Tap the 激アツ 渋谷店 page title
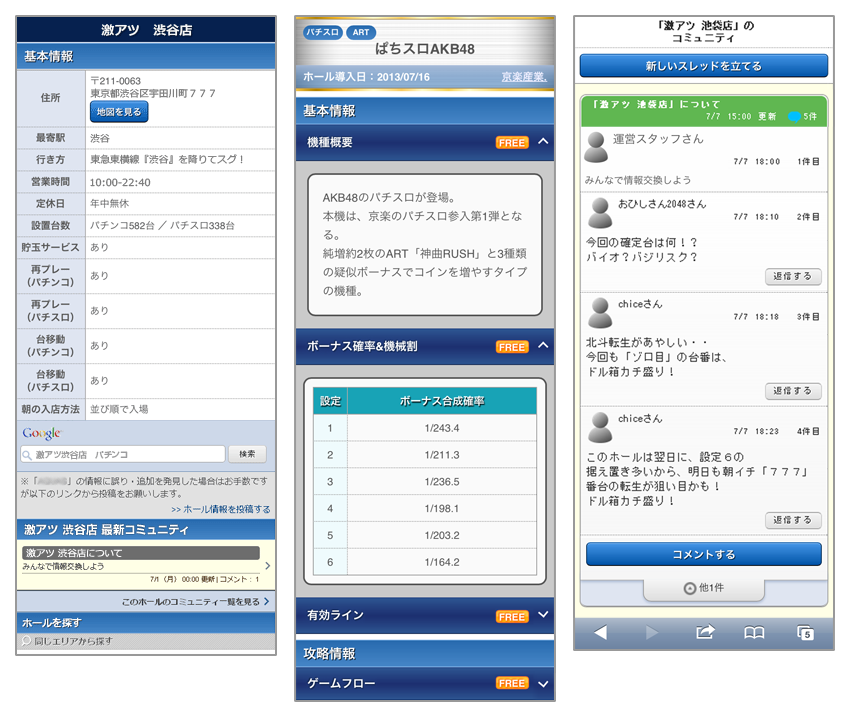Image resolution: width=850 pixels, height=717 pixels. click(x=146, y=30)
